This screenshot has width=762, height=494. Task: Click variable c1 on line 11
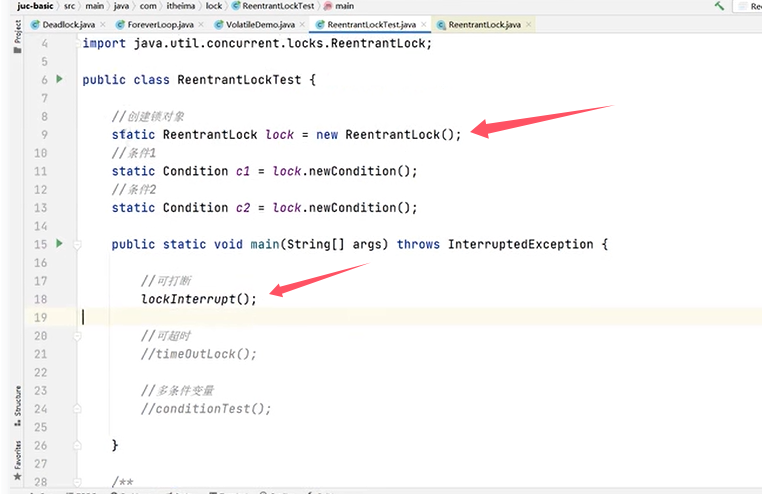pyautogui.click(x=243, y=171)
